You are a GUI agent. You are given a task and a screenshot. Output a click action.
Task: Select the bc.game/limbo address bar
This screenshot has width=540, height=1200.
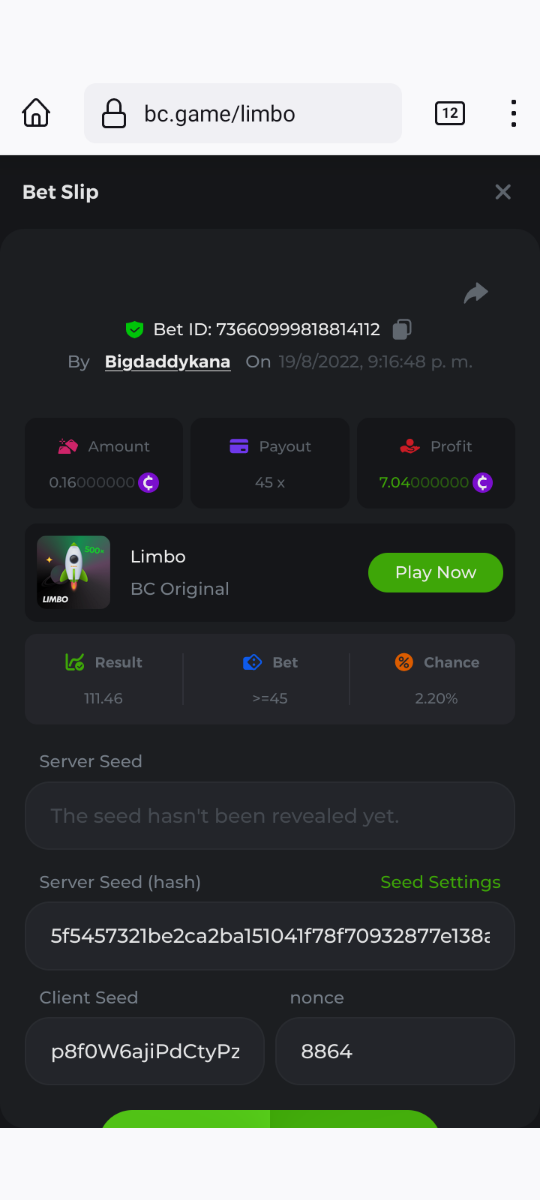point(243,113)
